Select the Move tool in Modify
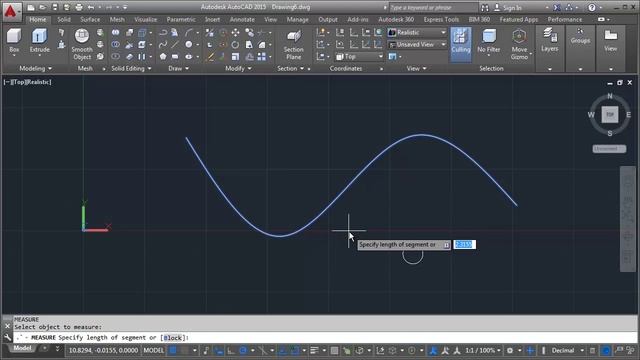640x360 pixels. [x=236, y=33]
